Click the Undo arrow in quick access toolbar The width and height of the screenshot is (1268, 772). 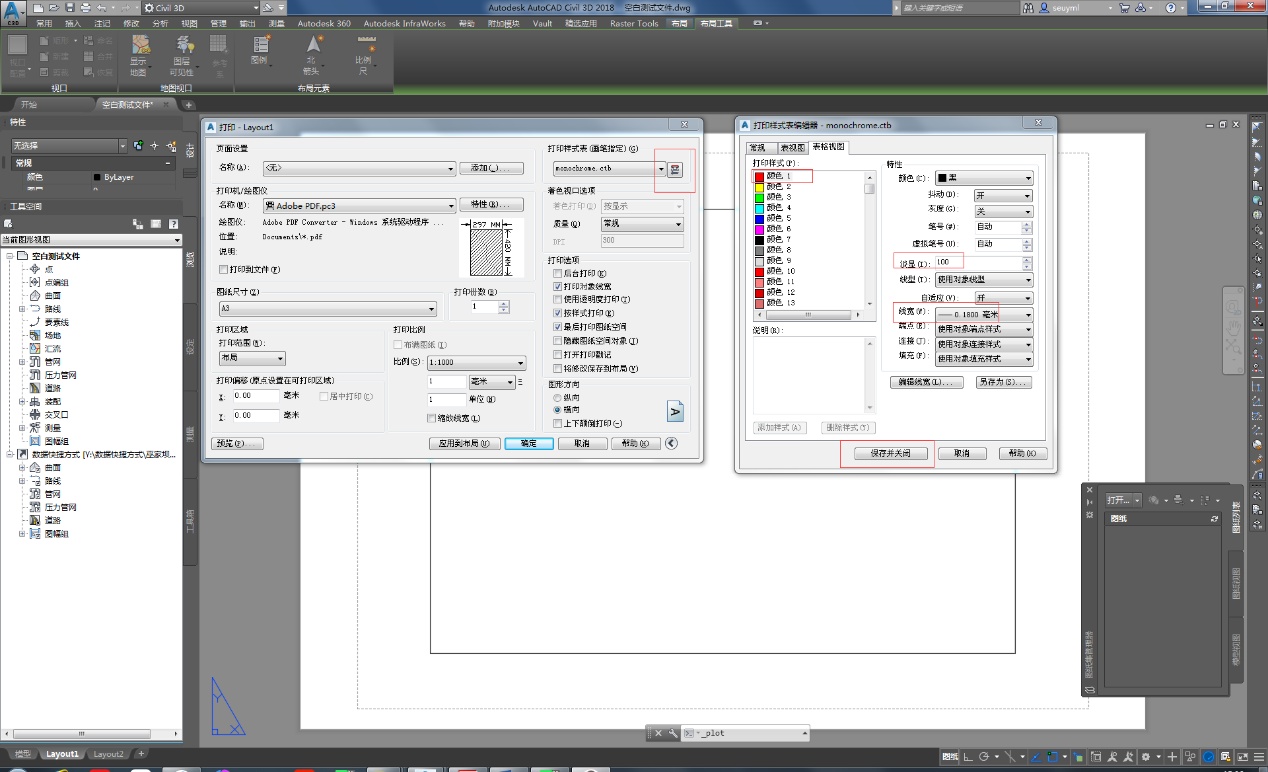click(101, 7)
